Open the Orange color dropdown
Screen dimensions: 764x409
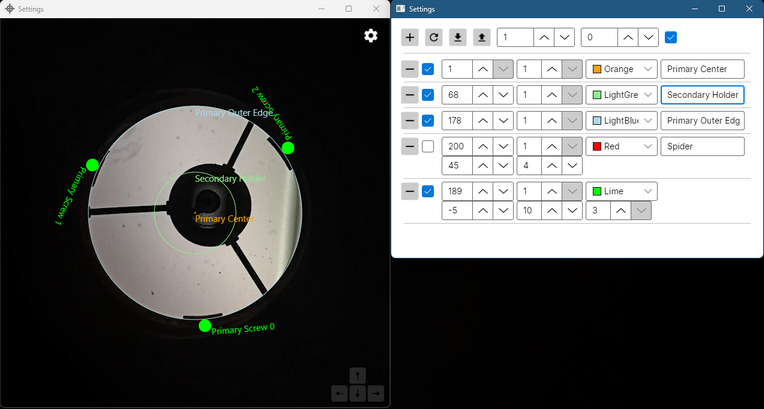(x=621, y=69)
